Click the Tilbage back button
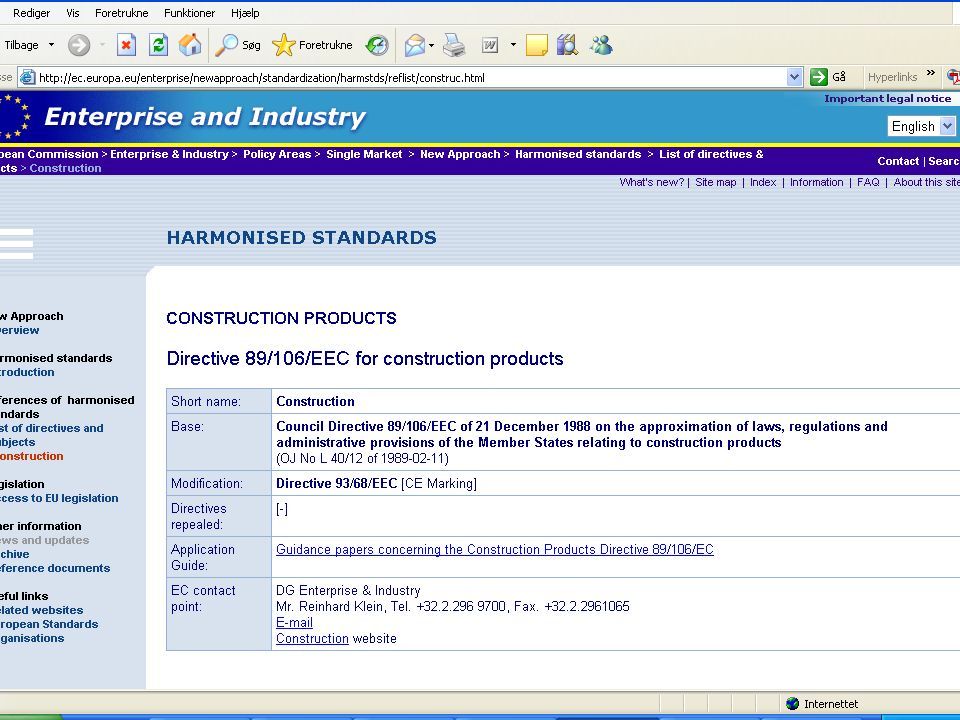The width and height of the screenshot is (960, 720). 21,45
